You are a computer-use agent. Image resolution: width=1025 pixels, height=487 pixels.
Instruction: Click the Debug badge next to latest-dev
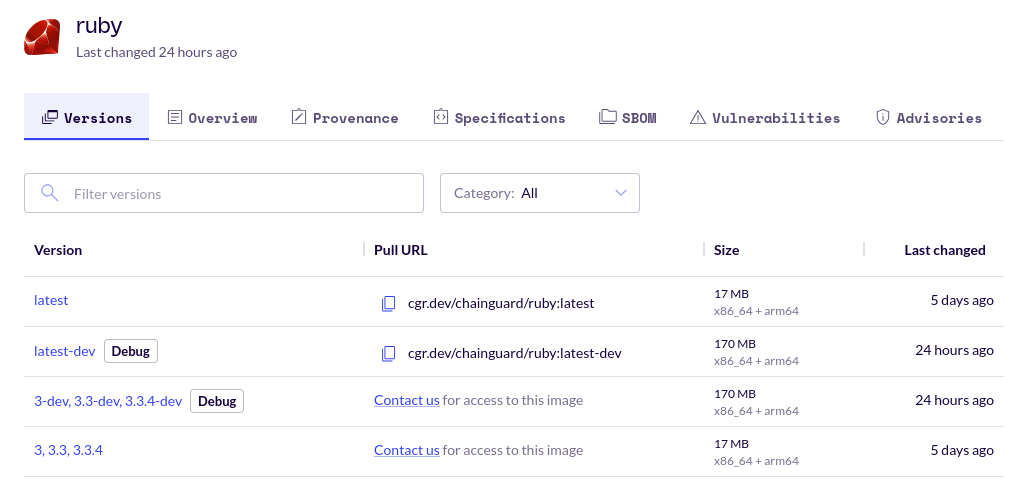131,351
